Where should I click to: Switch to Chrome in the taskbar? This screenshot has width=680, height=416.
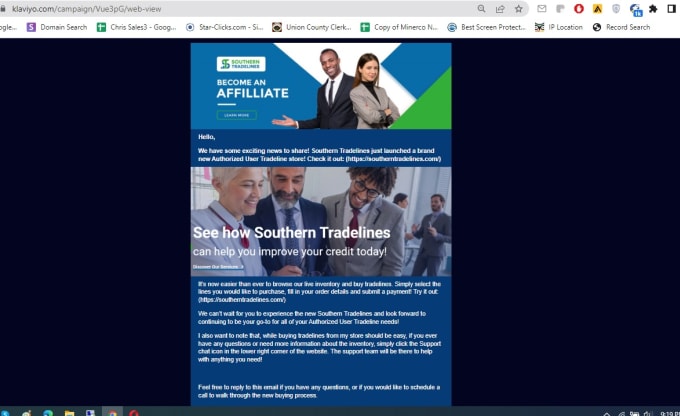pyautogui.click(x=112, y=413)
